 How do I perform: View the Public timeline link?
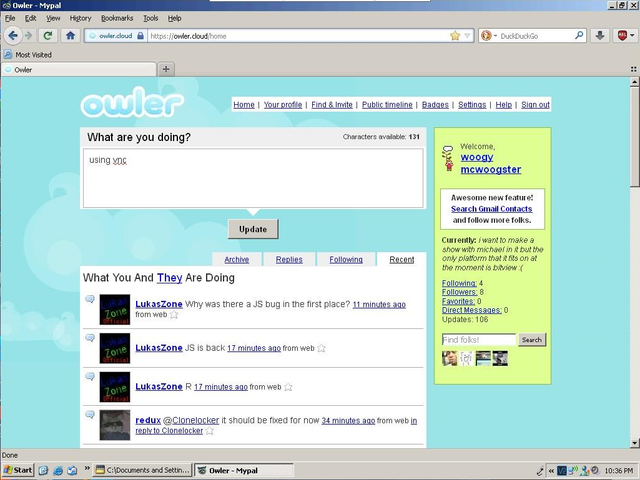pos(387,105)
